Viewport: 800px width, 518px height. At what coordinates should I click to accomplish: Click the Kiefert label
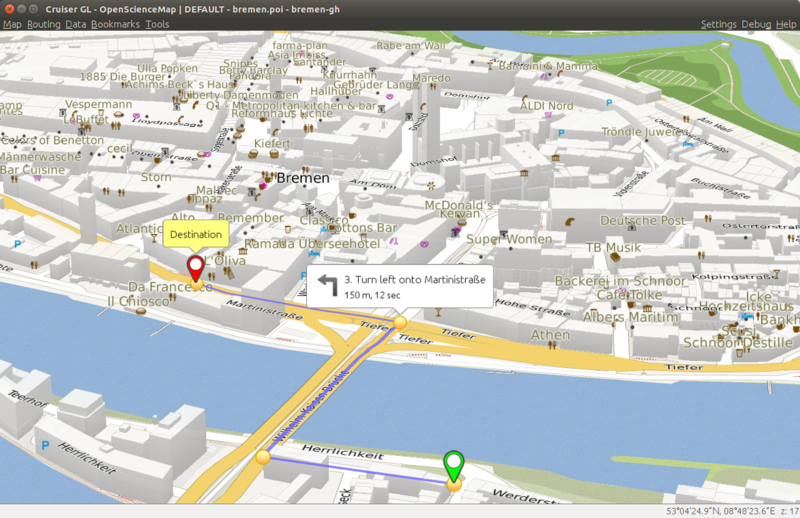[272, 144]
